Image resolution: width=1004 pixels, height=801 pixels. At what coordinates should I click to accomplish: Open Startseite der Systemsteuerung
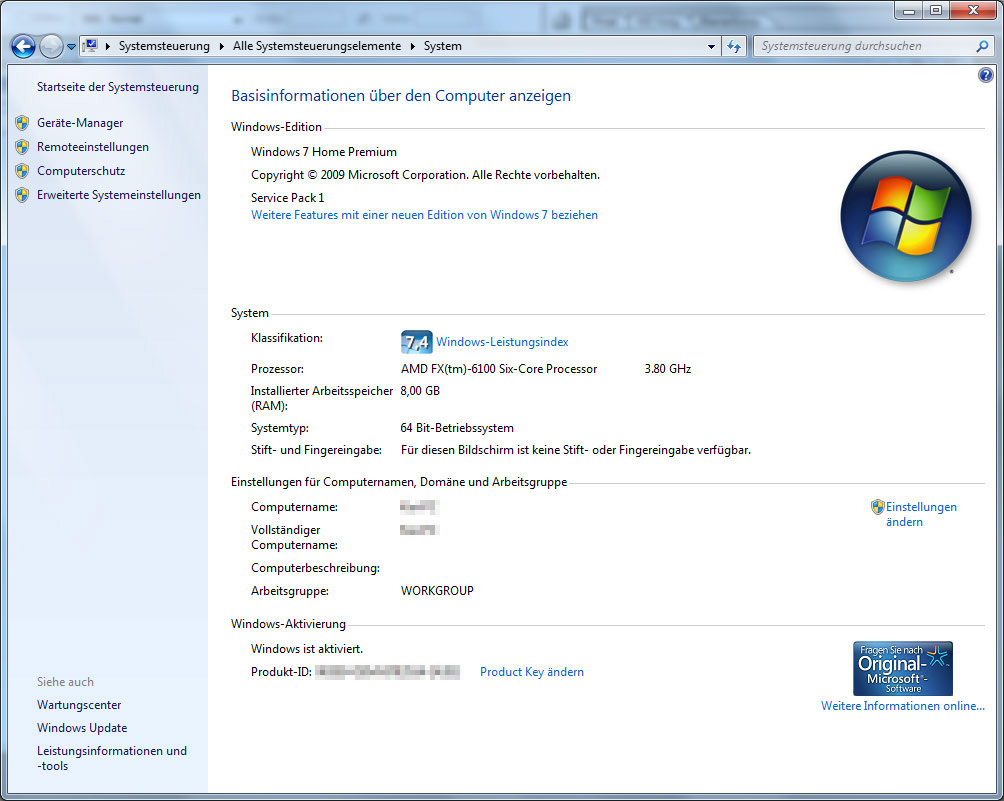click(x=118, y=87)
